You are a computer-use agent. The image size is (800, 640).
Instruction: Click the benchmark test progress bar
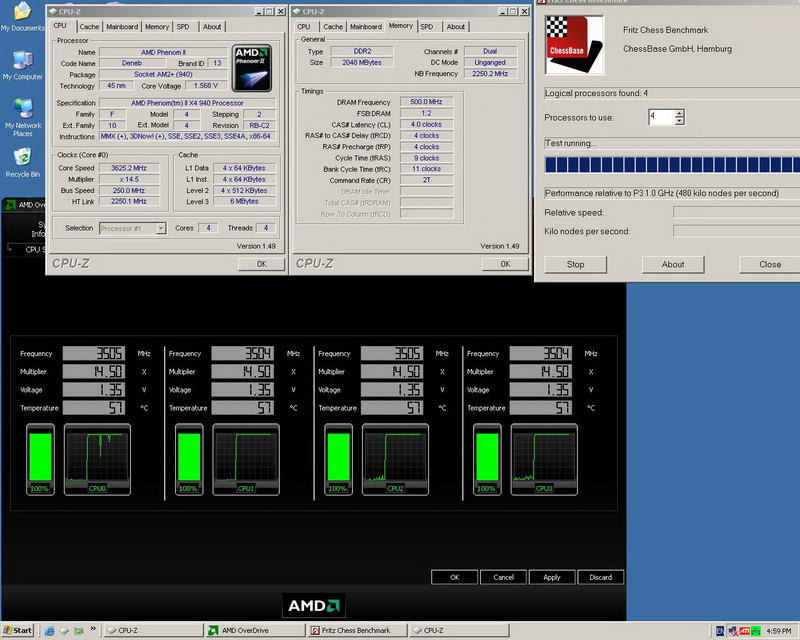pyautogui.click(x=672, y=165)
